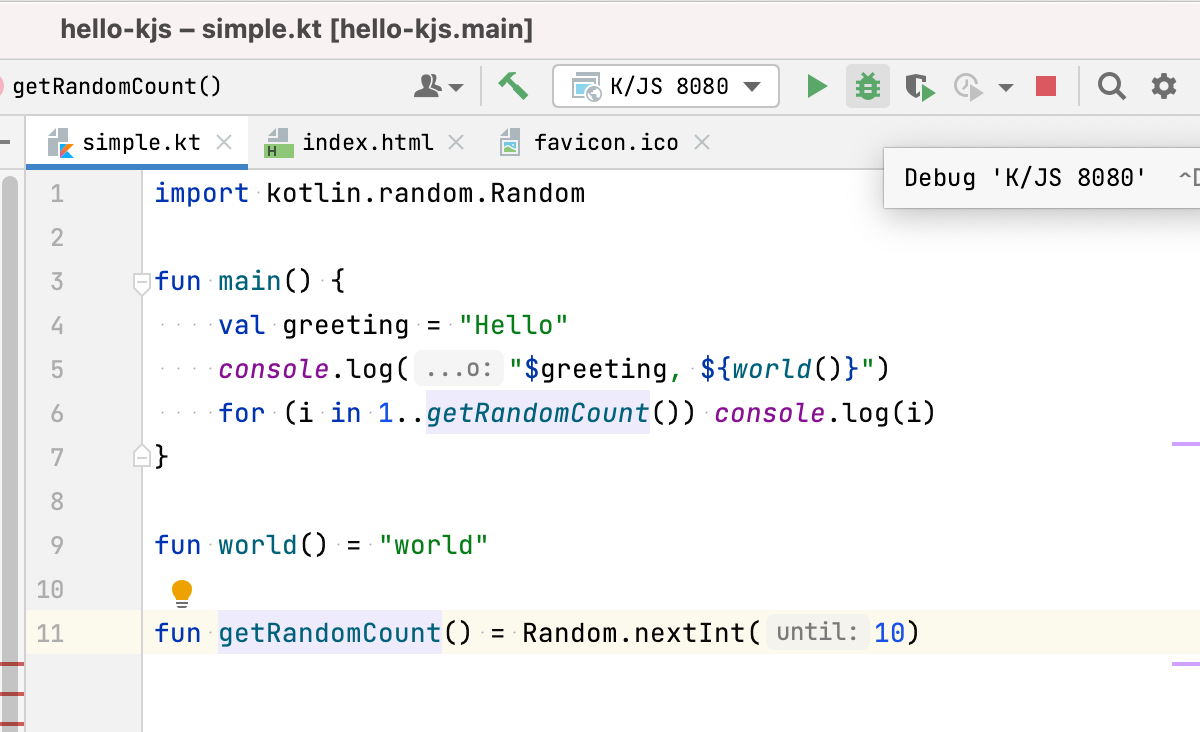Click the "until:" parameter hint
Viewport: 1200px width, 732px height.
pyautogui.click(x=817, y=633)
